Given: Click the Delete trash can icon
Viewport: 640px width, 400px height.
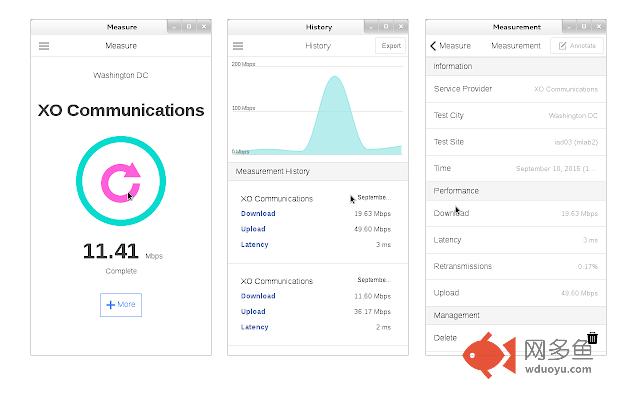Looking at the screenshot, I should [592, 338].
